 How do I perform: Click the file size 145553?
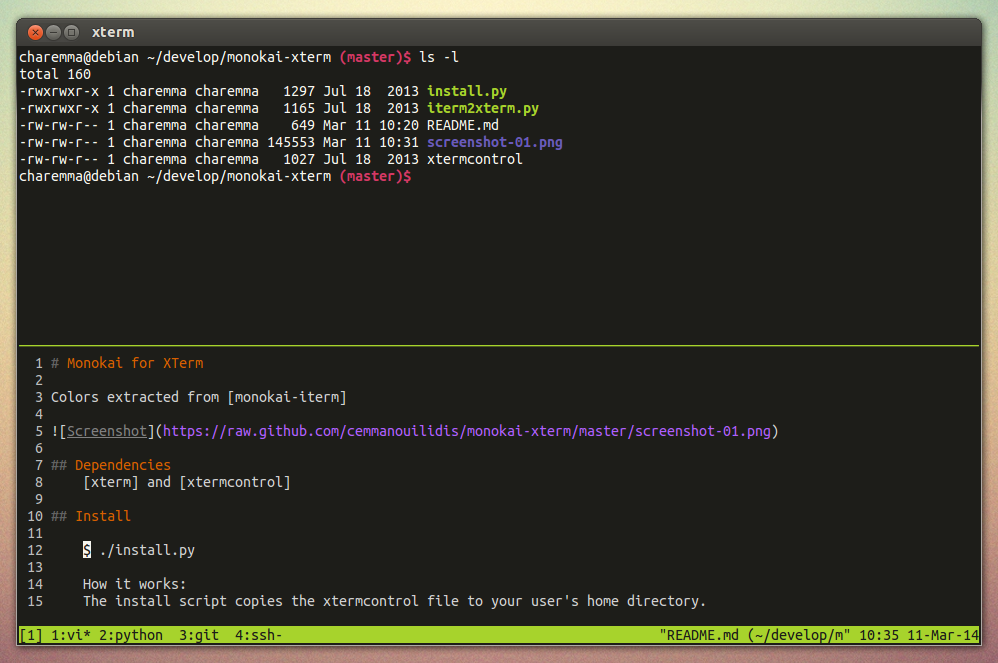pyautogui.click(x=291, y=143)
